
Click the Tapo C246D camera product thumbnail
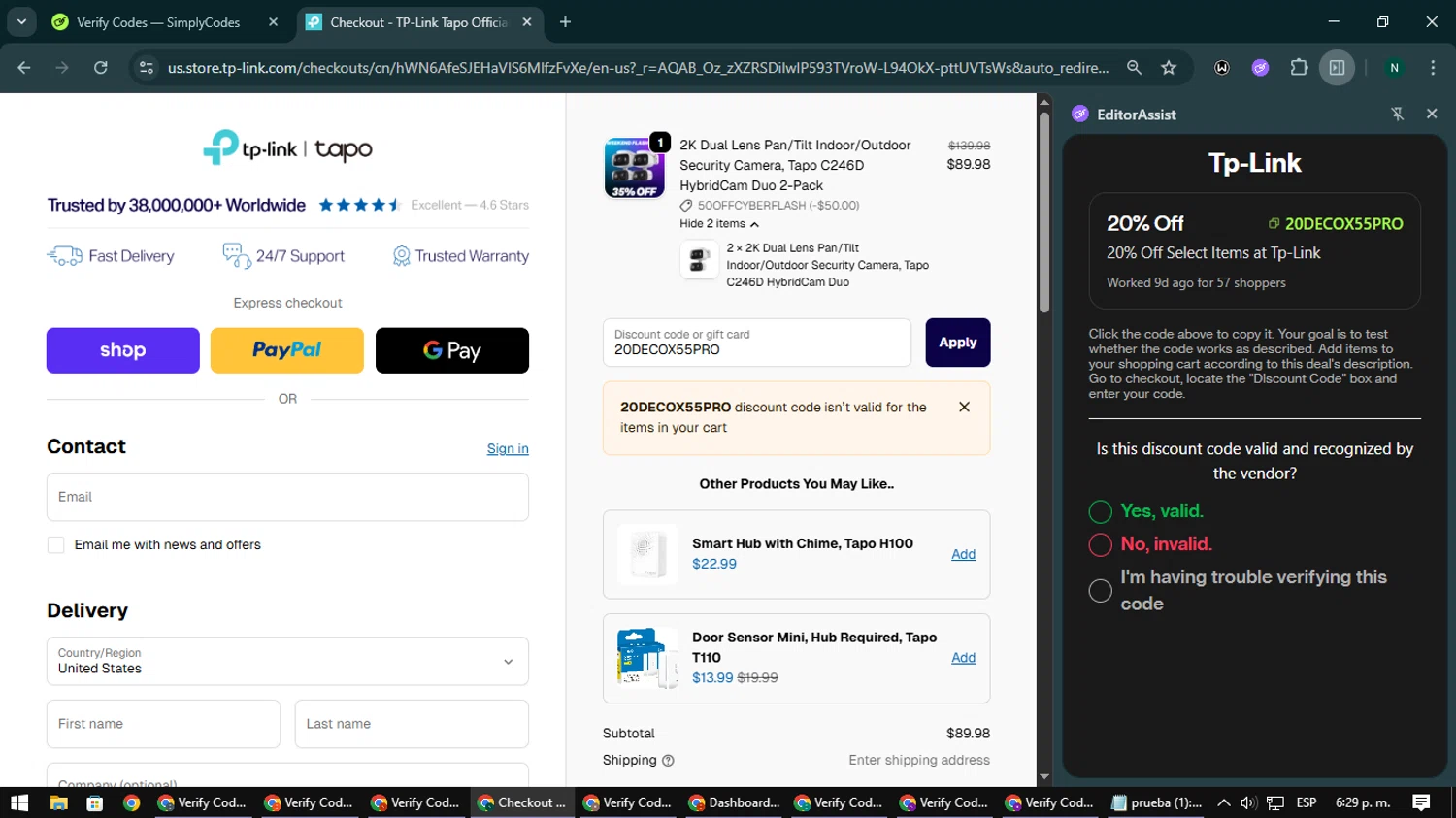point(634,167)
